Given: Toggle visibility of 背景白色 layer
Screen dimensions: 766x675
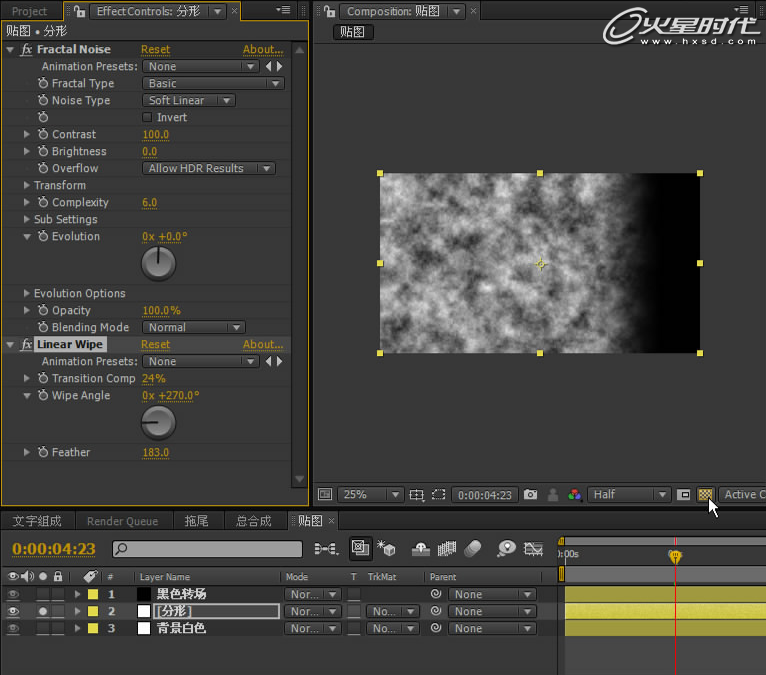Looking at the screenshot, I should (x=13, y=629).
